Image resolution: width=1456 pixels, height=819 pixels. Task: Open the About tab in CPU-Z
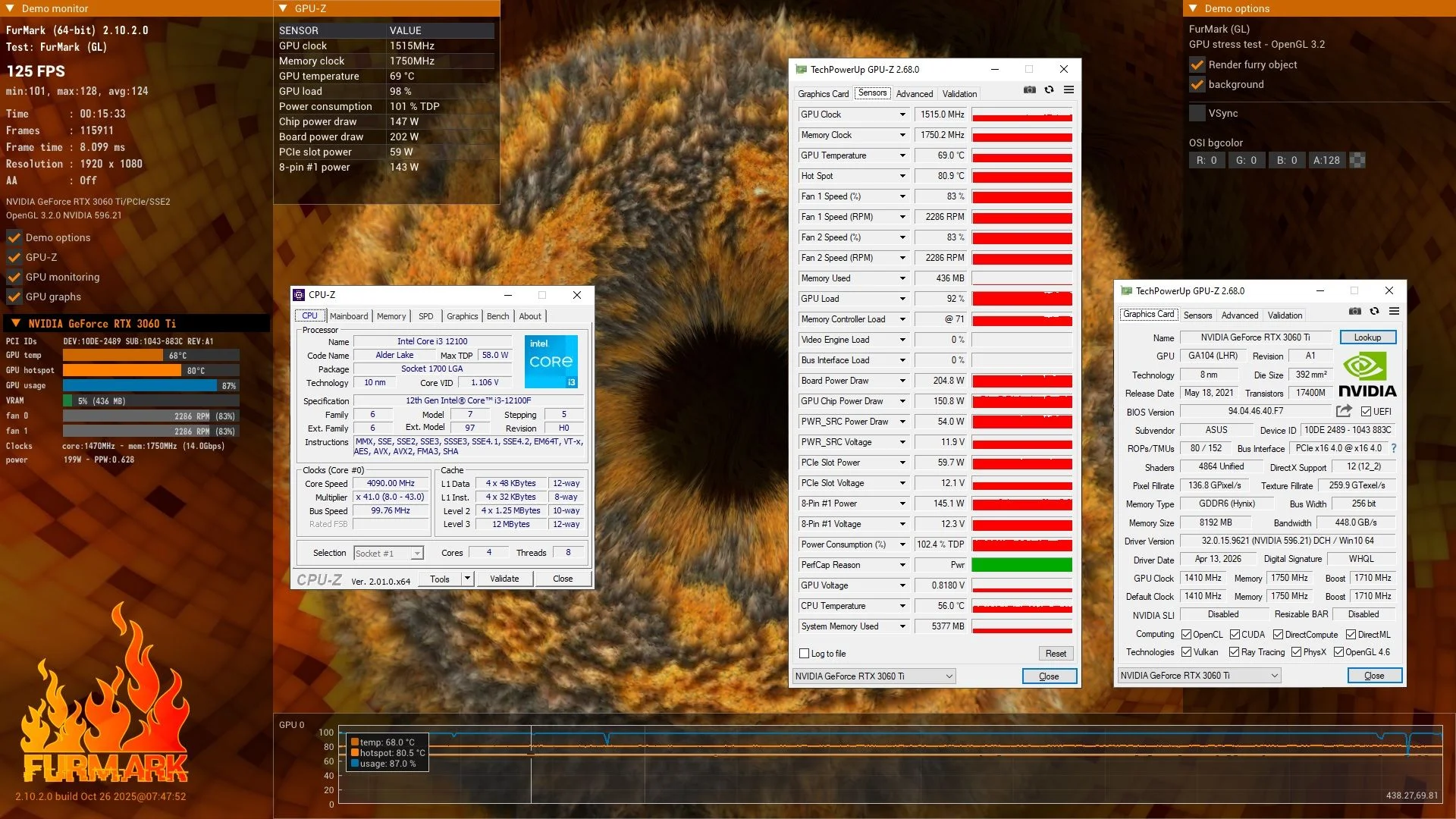point(530,316)
